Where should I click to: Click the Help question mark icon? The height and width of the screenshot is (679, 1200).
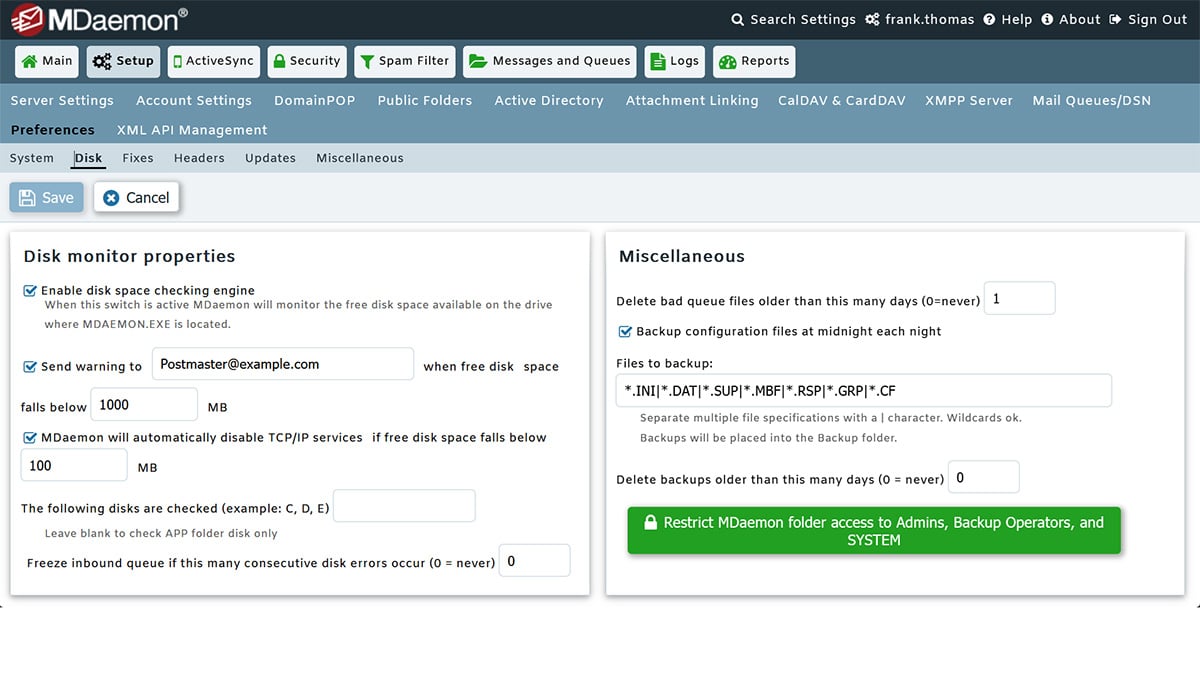[989, 19]
